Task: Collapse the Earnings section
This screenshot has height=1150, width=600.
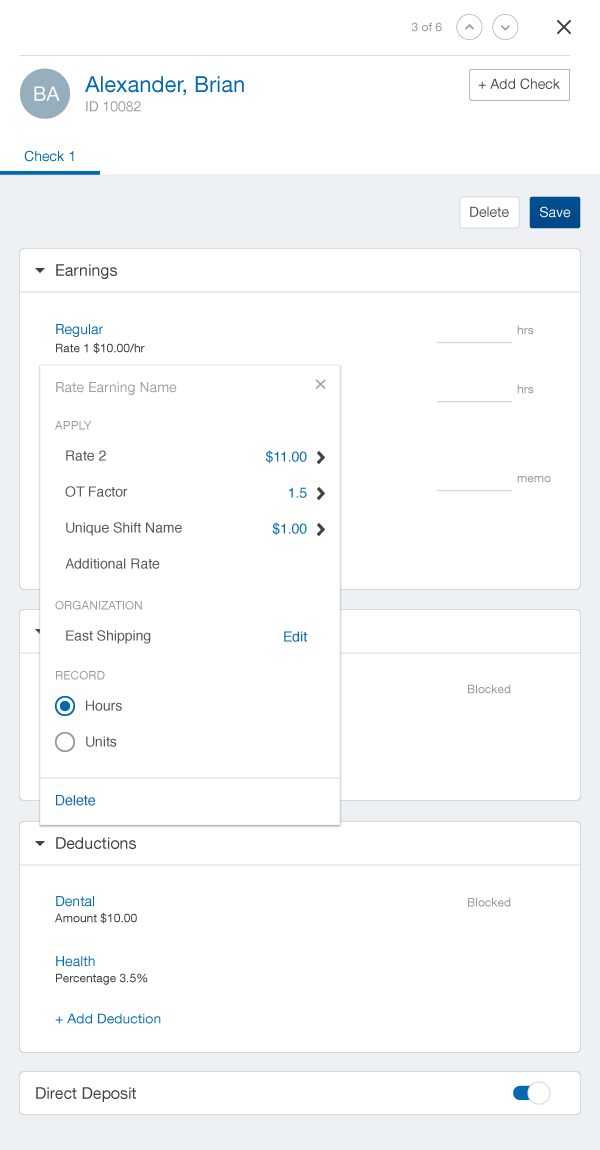Action: 40,271
